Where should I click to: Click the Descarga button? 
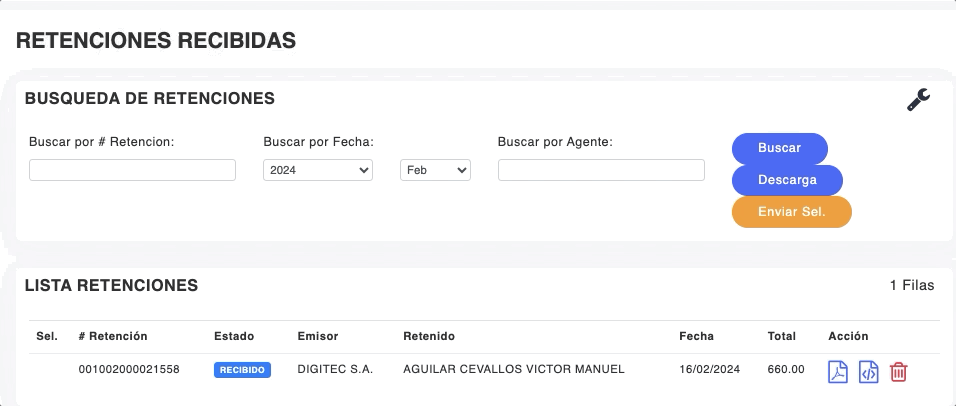click(x=787, y=180)
